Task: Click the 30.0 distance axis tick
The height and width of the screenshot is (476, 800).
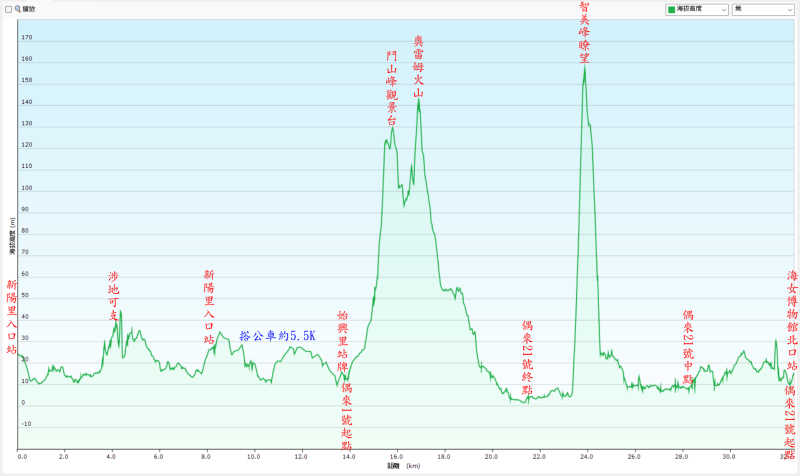Action: tap(729, 457)
